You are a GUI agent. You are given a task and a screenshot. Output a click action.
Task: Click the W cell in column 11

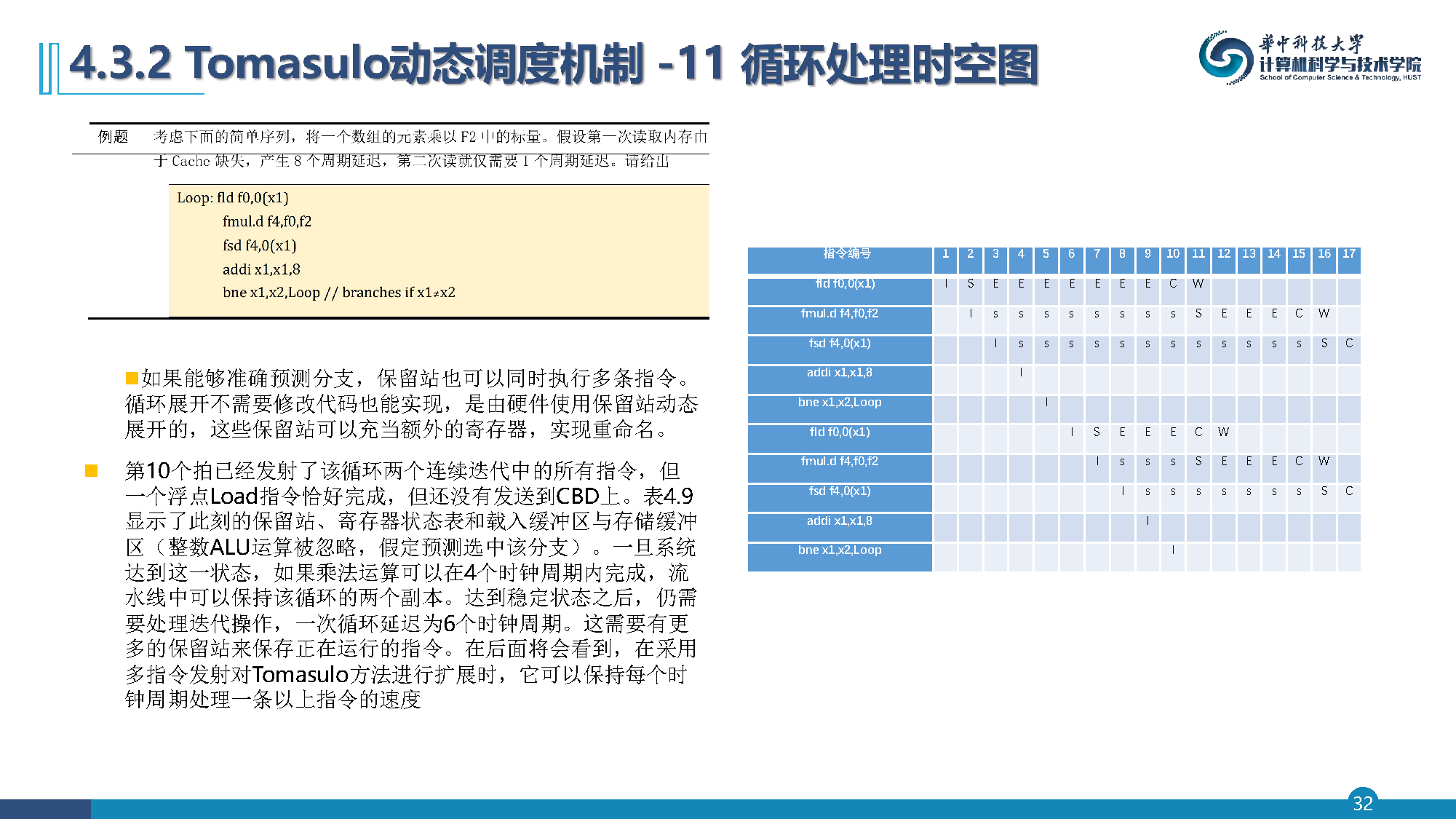click(1198, 284)
